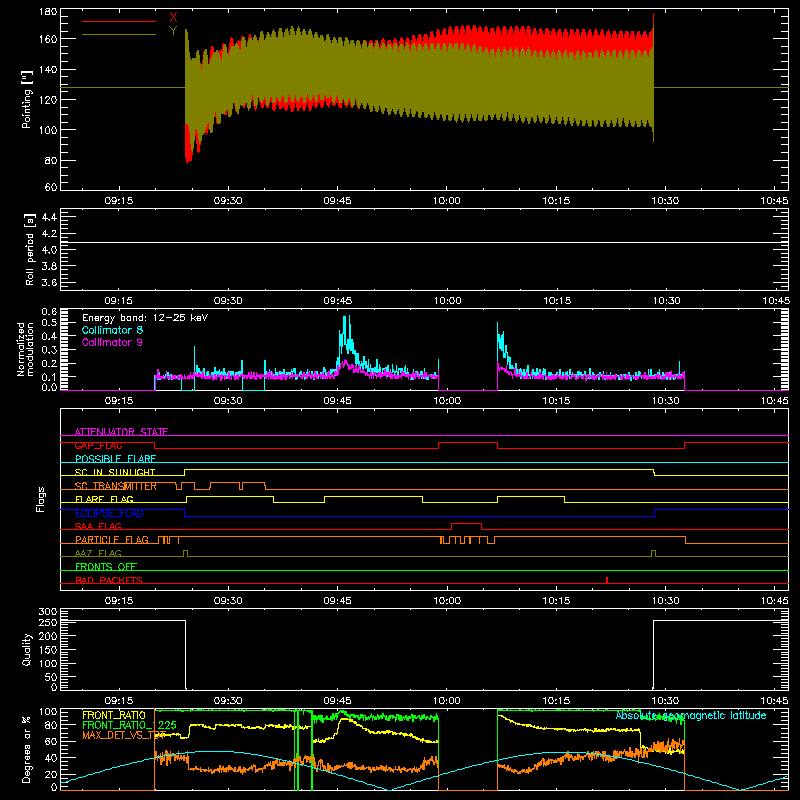Click the 'Pointing' y-axis title
The height and width of the screenshot is (800, 800).
point(27,99)
